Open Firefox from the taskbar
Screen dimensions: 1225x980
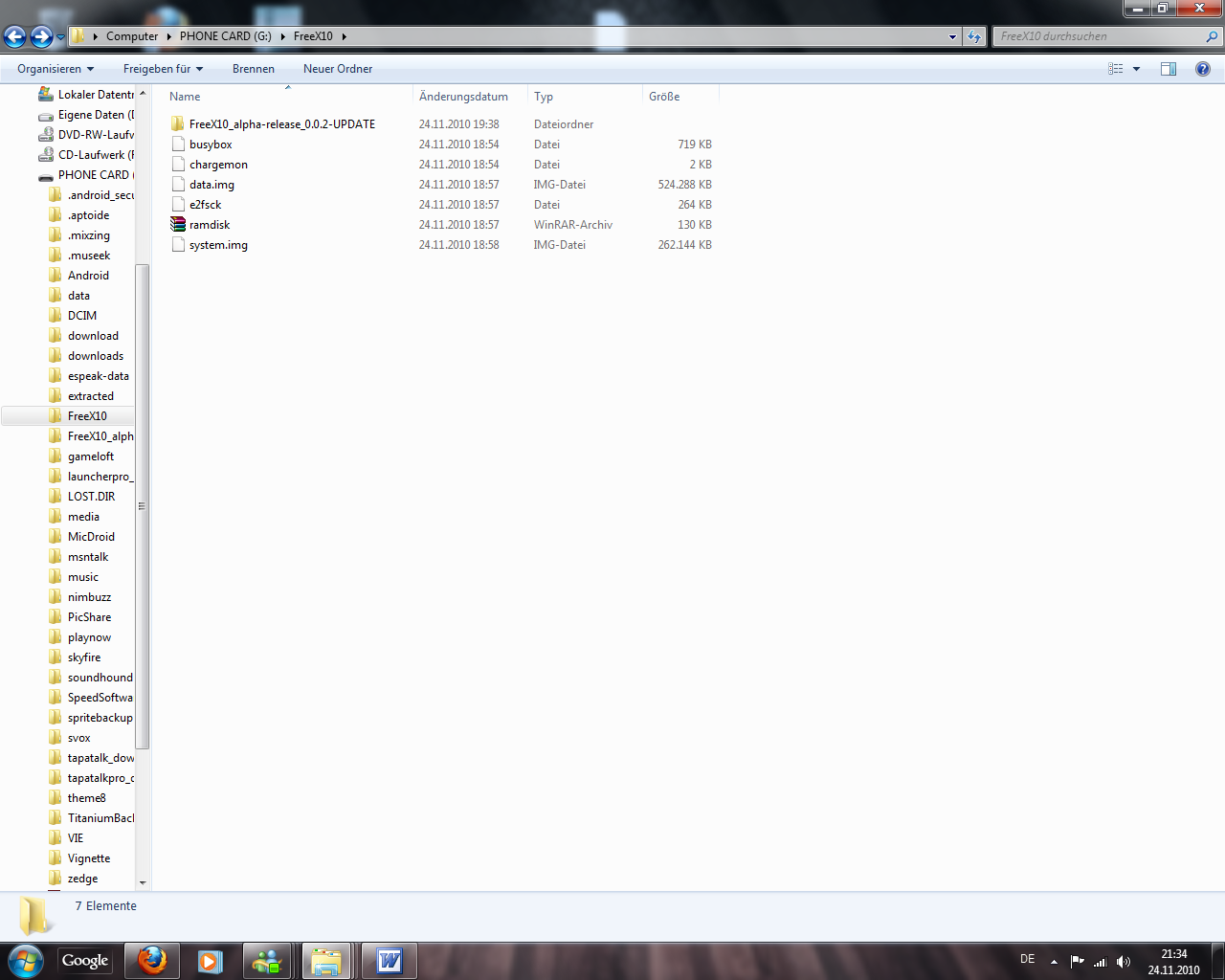tap(152, 961)
